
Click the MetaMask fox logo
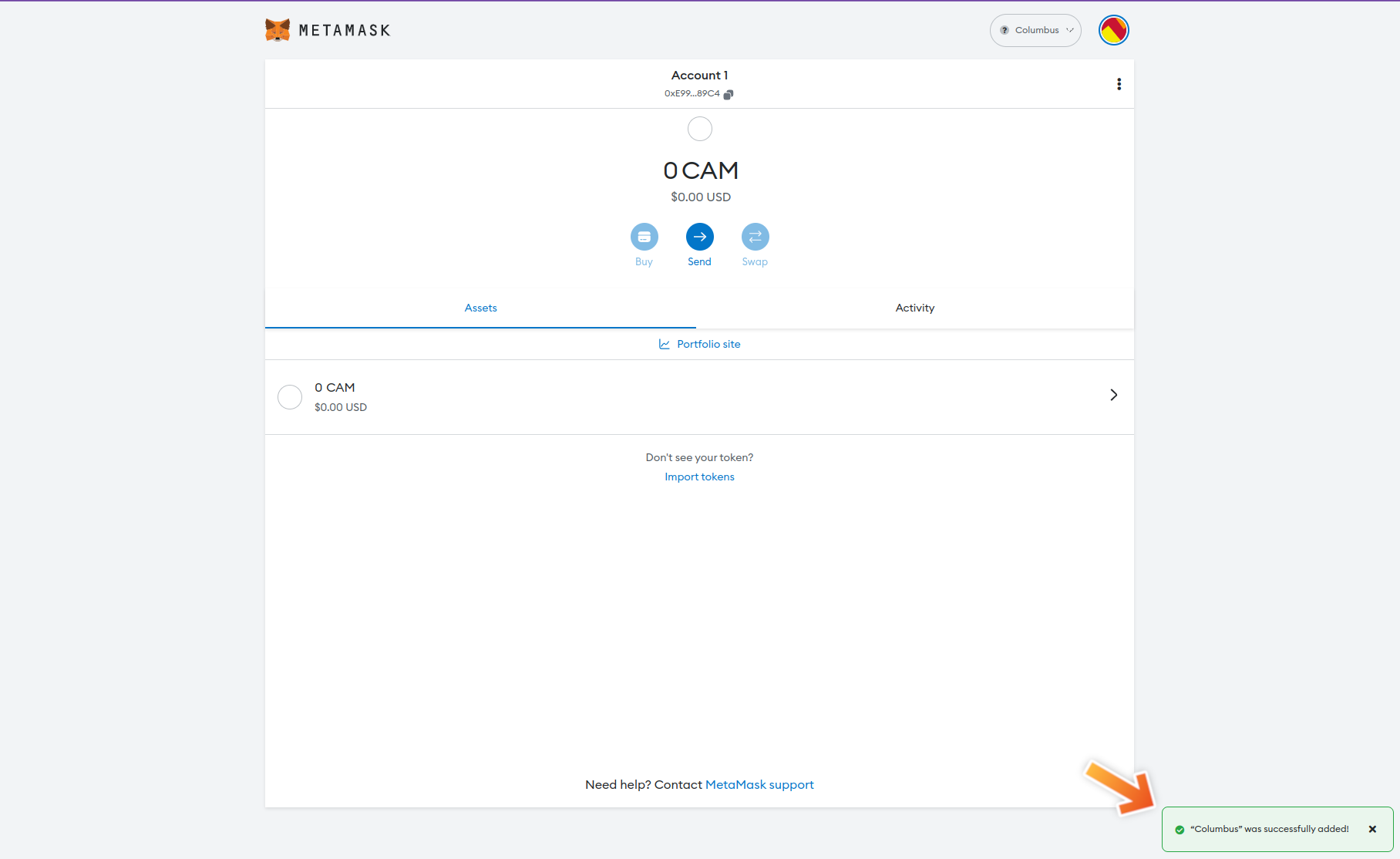(x=278, y=30)
